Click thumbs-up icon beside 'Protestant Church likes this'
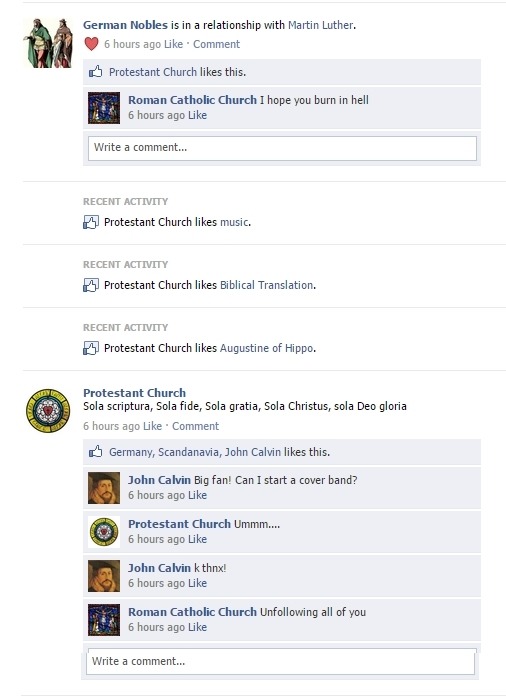 [x=95, y=72]
